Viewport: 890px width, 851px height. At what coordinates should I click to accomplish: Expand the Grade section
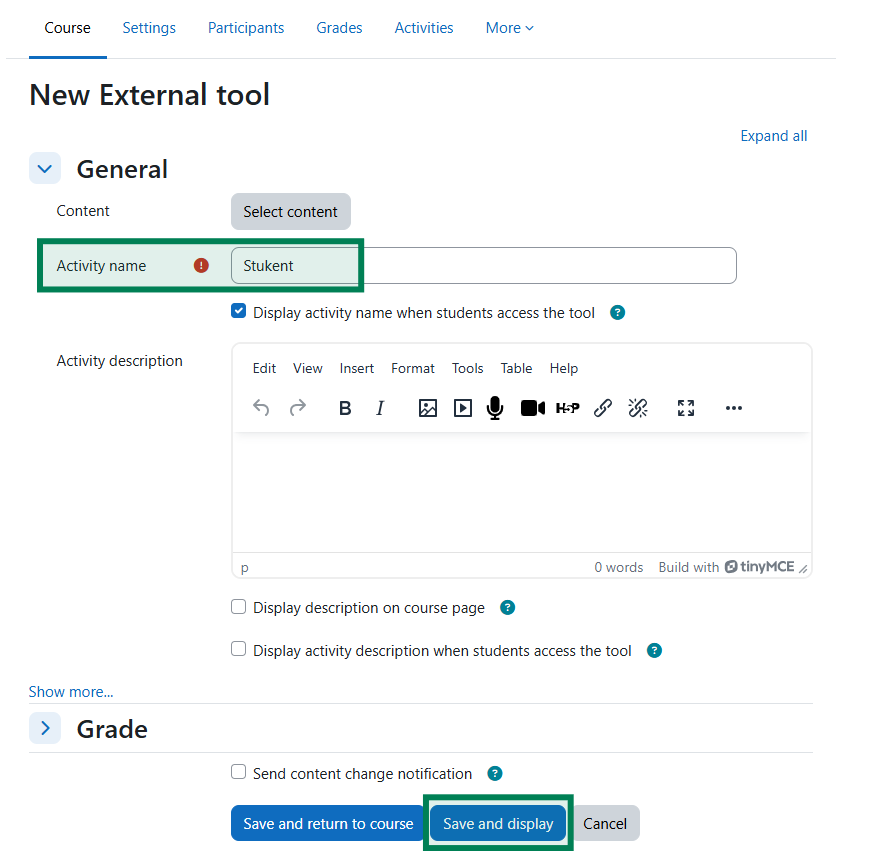click(x=45, y=728)
